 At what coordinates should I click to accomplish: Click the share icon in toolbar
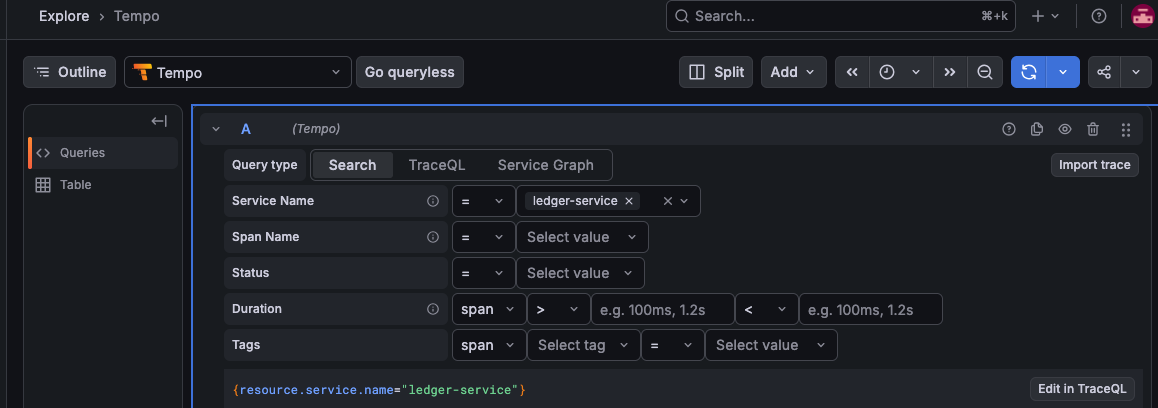[x=1104, y=72]
